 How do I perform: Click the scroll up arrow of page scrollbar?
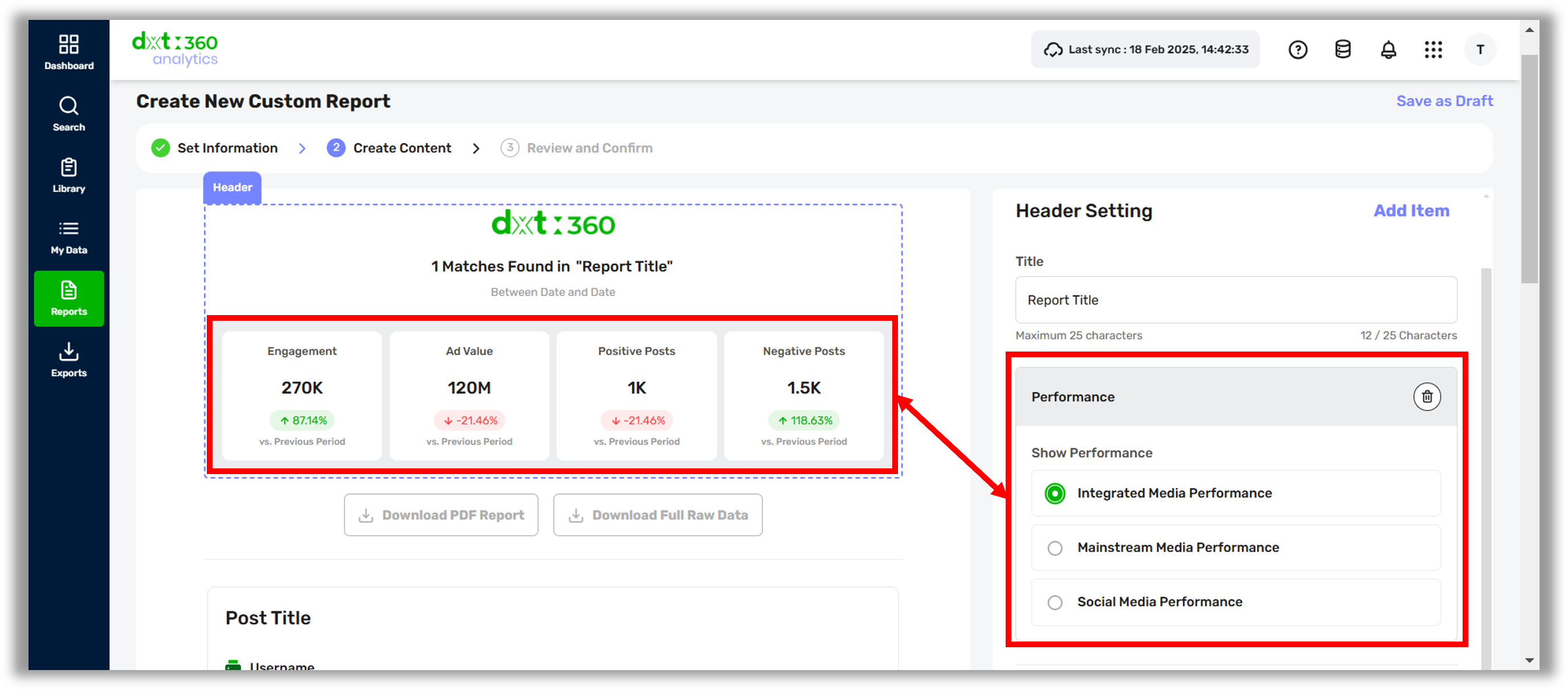pyautogui.click(x=1529, y=30)
